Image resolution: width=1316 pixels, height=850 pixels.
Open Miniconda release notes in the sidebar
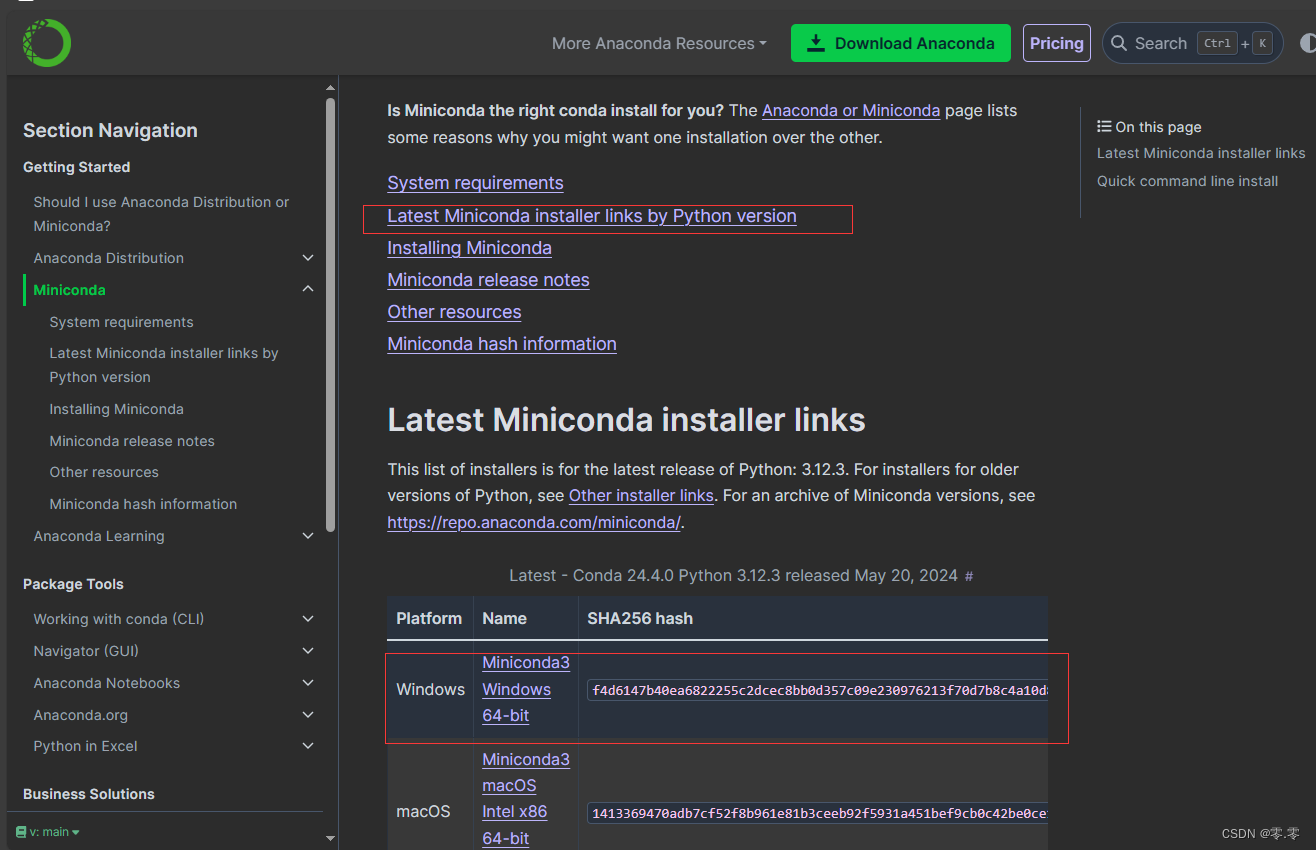click(x=132, y=441)
